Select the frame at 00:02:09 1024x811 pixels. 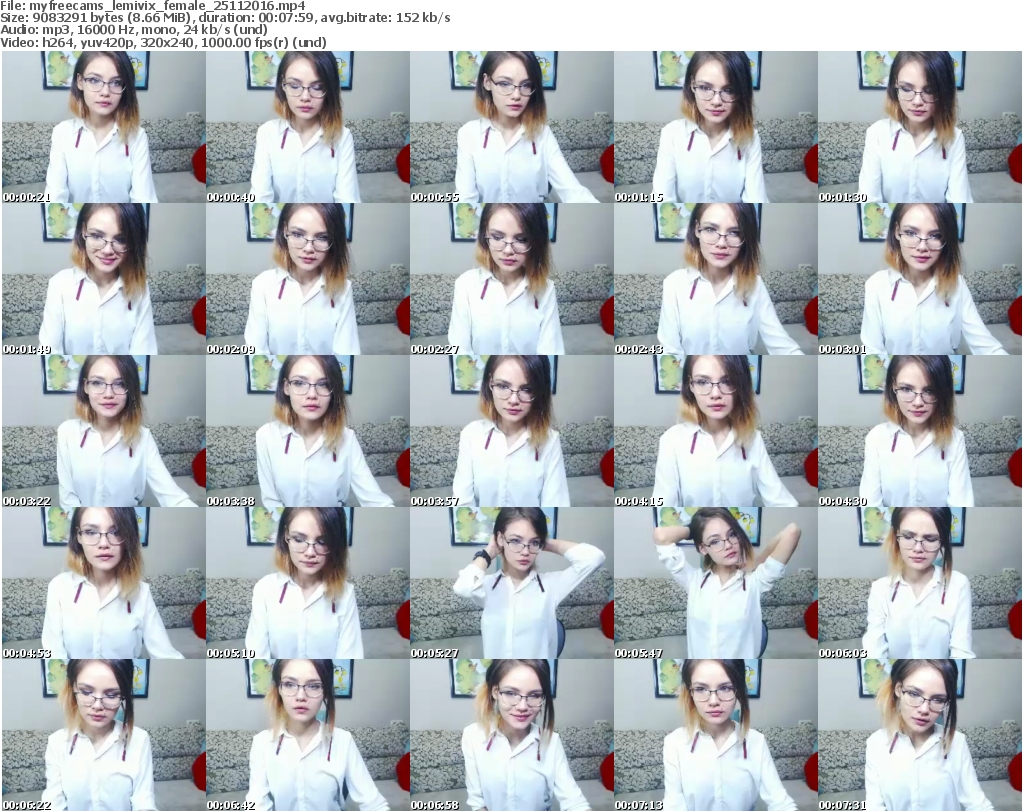tap(308, 279)
